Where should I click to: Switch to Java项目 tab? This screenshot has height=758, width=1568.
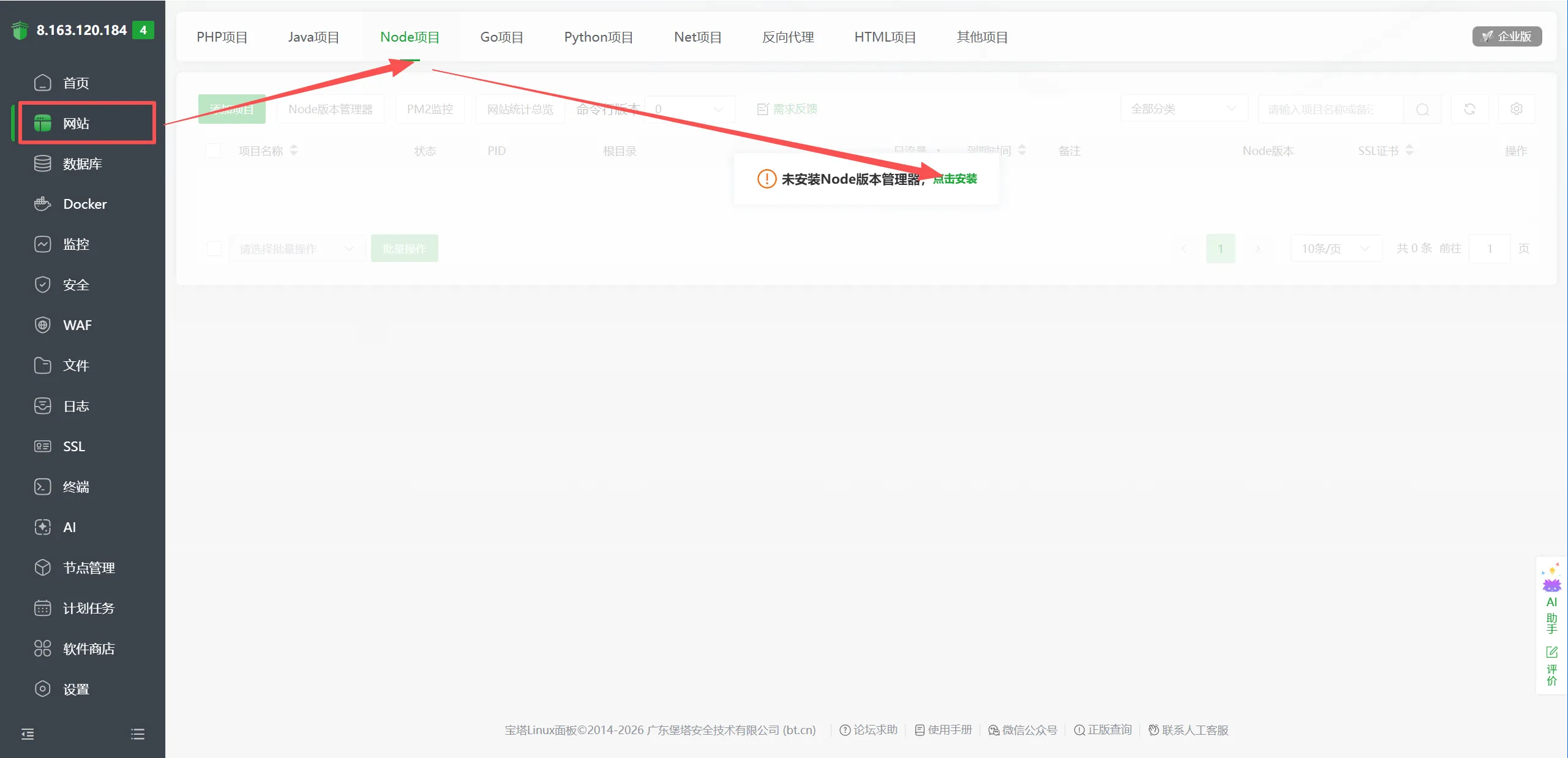[x=313, y=37]
